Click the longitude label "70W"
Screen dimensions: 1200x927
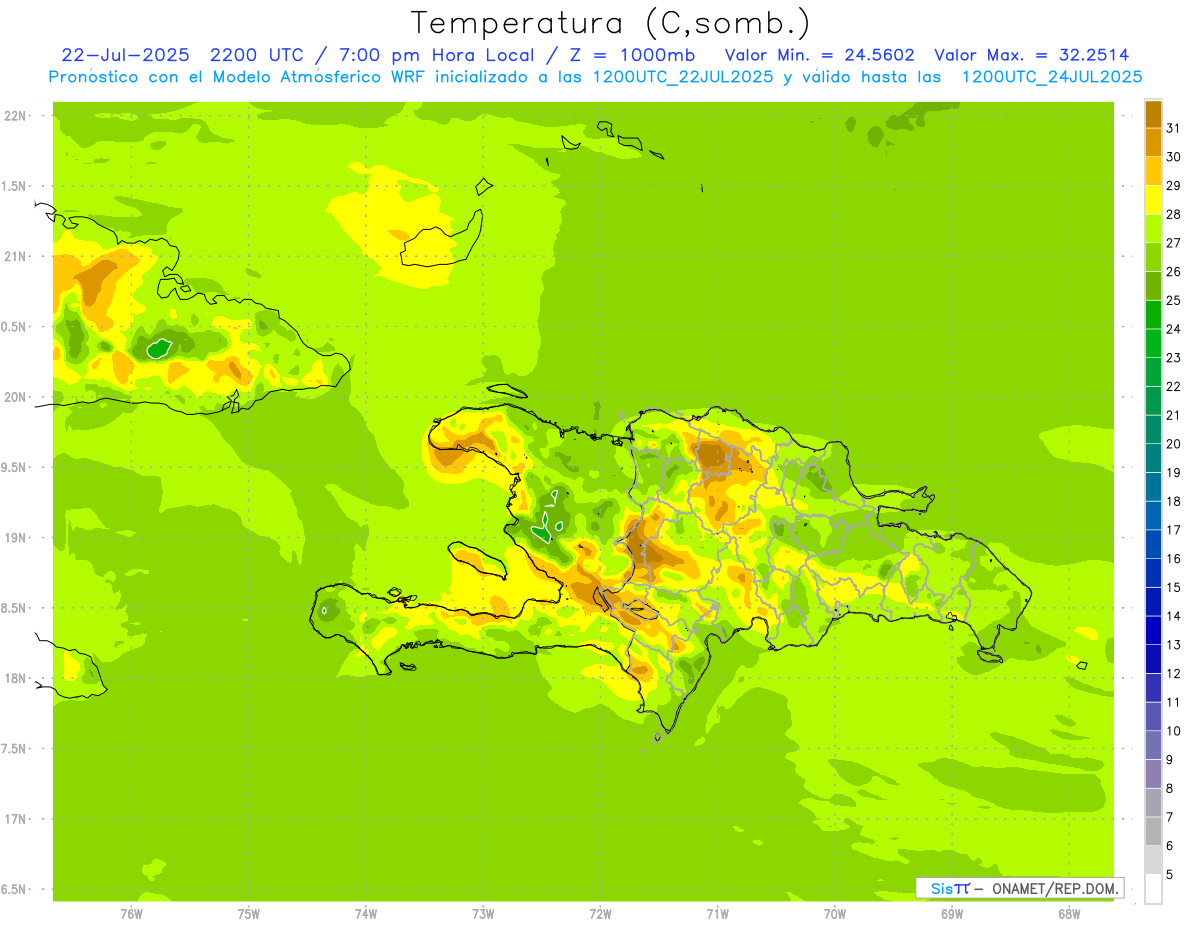click(834, 914)
